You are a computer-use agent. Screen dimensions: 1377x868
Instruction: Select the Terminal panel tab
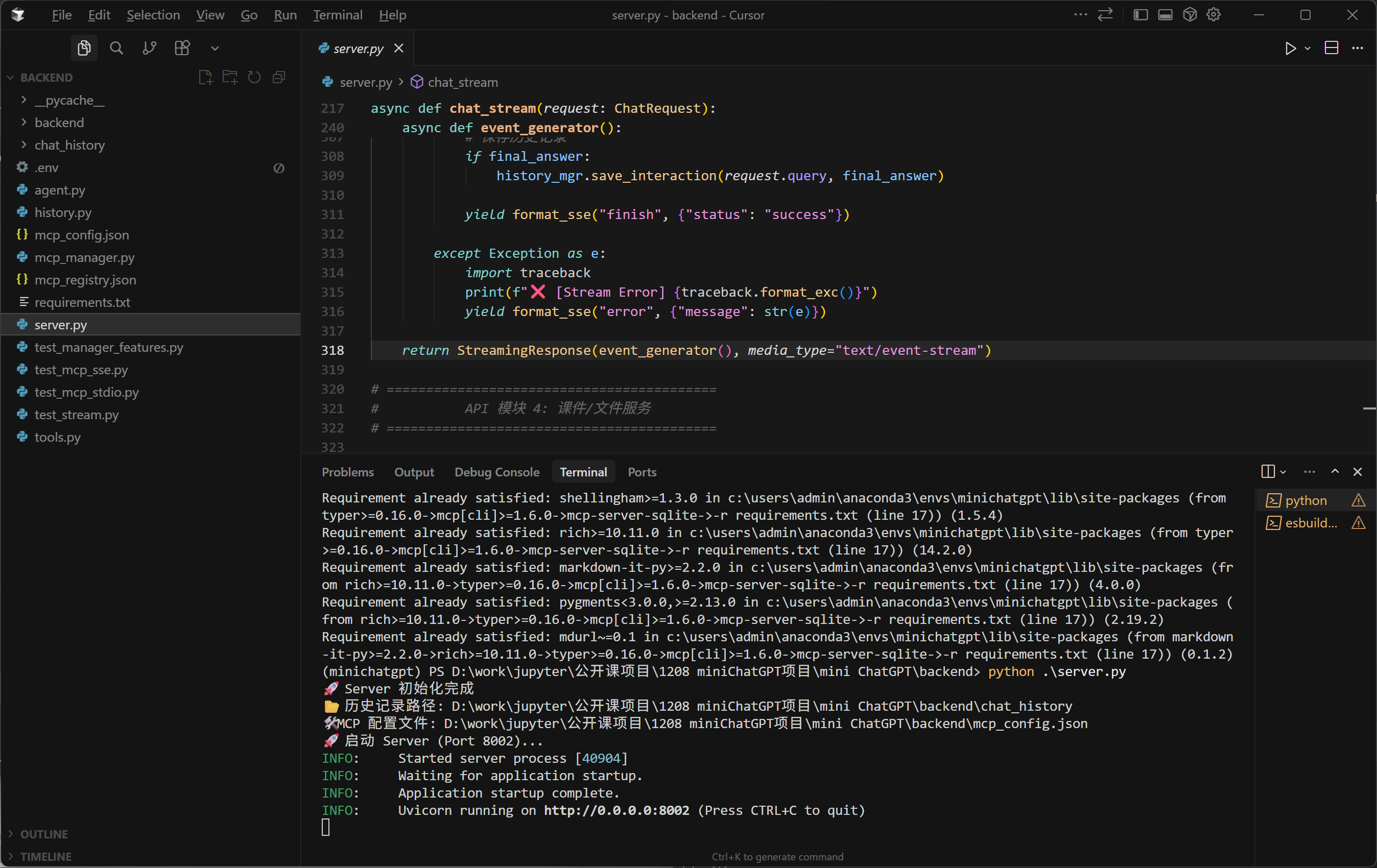tap(583, 472)
